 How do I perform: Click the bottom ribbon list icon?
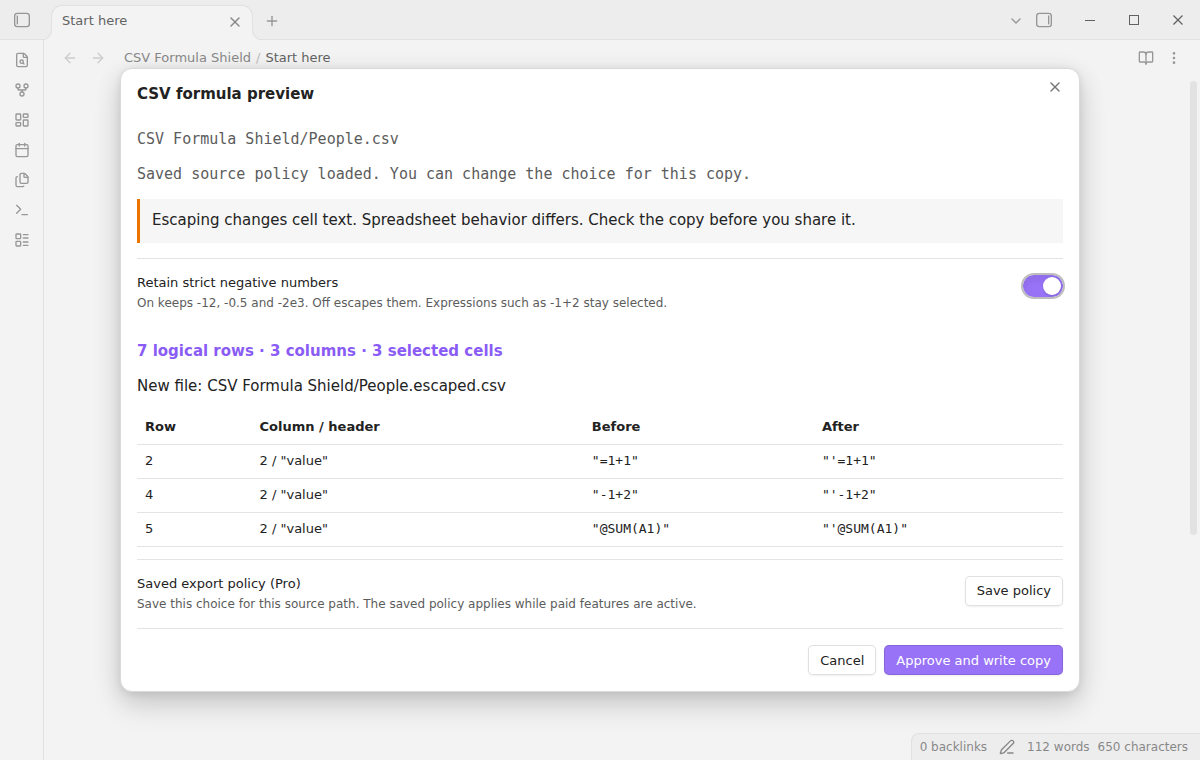point(22,240)
